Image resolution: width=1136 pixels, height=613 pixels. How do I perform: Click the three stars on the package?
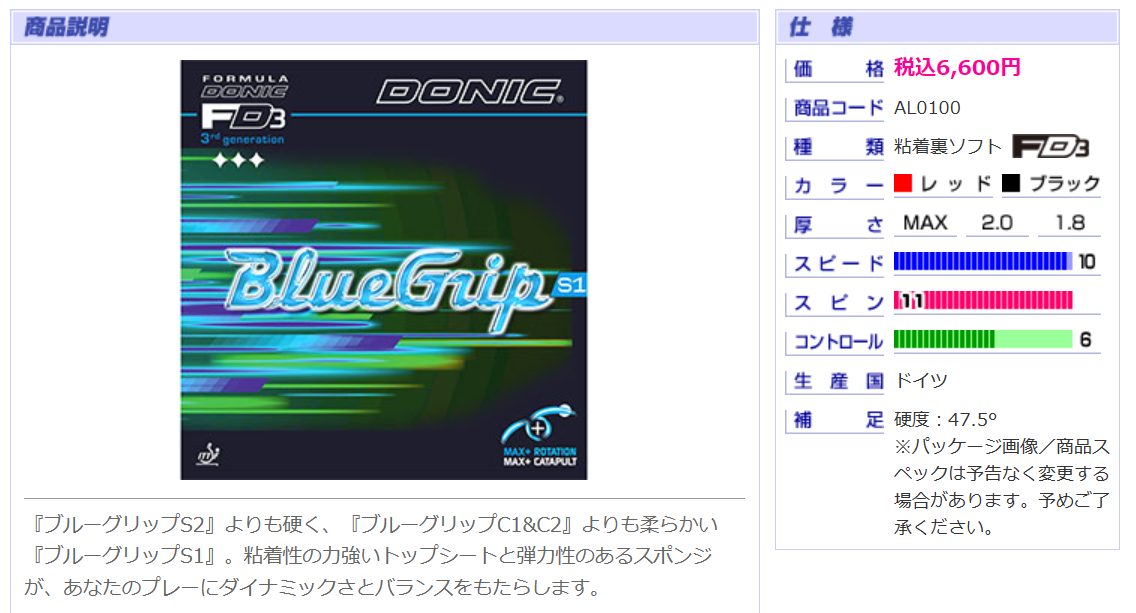238,161
